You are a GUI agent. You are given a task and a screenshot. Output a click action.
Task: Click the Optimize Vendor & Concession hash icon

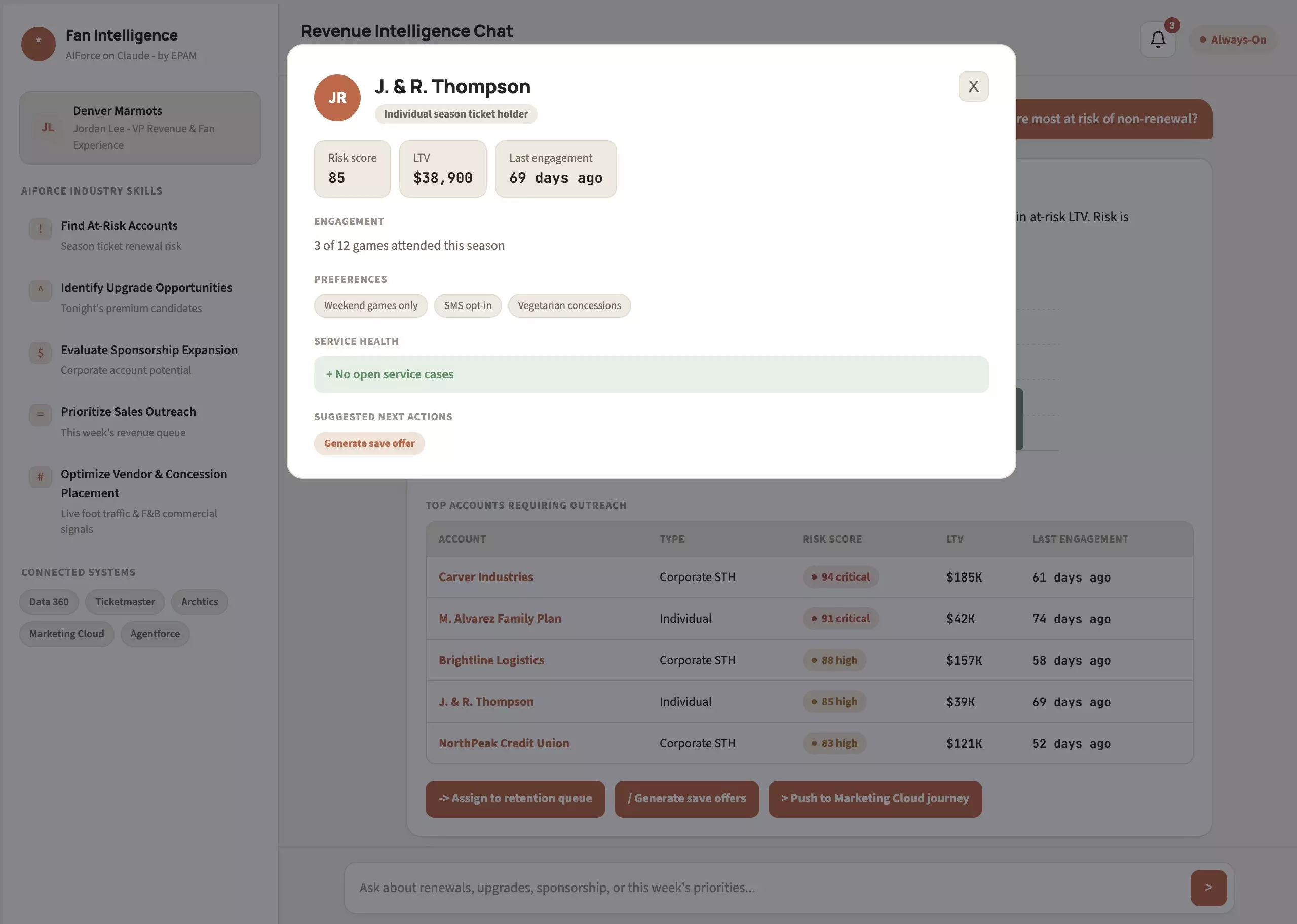click(x=41, y=477)
